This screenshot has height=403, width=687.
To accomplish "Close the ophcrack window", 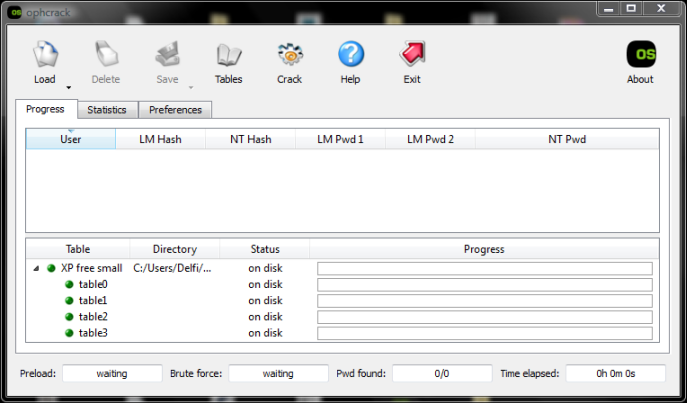I will 662,9.
